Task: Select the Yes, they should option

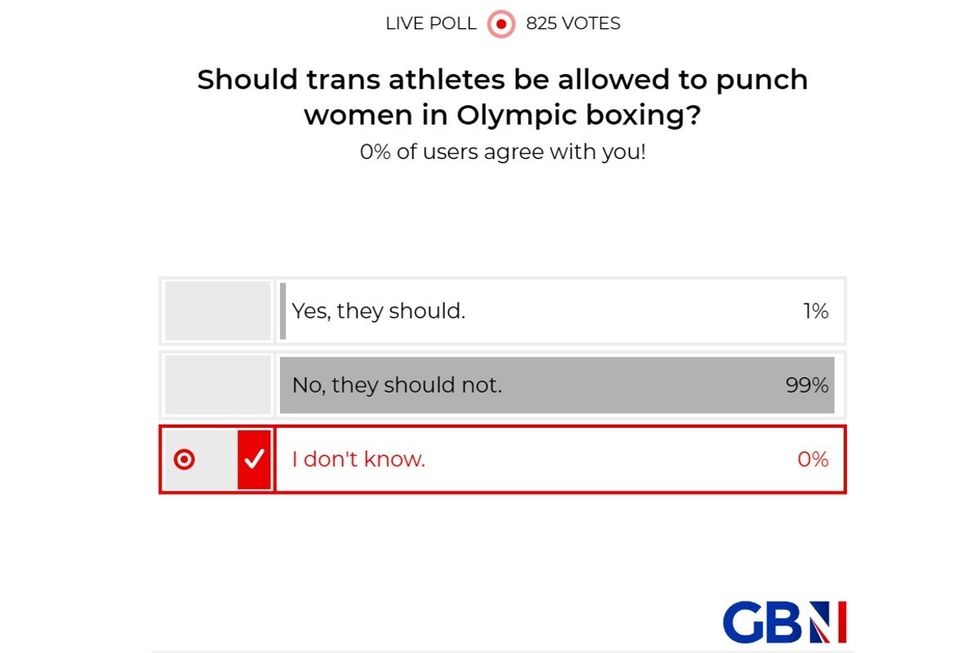Action: click(500, 311)
